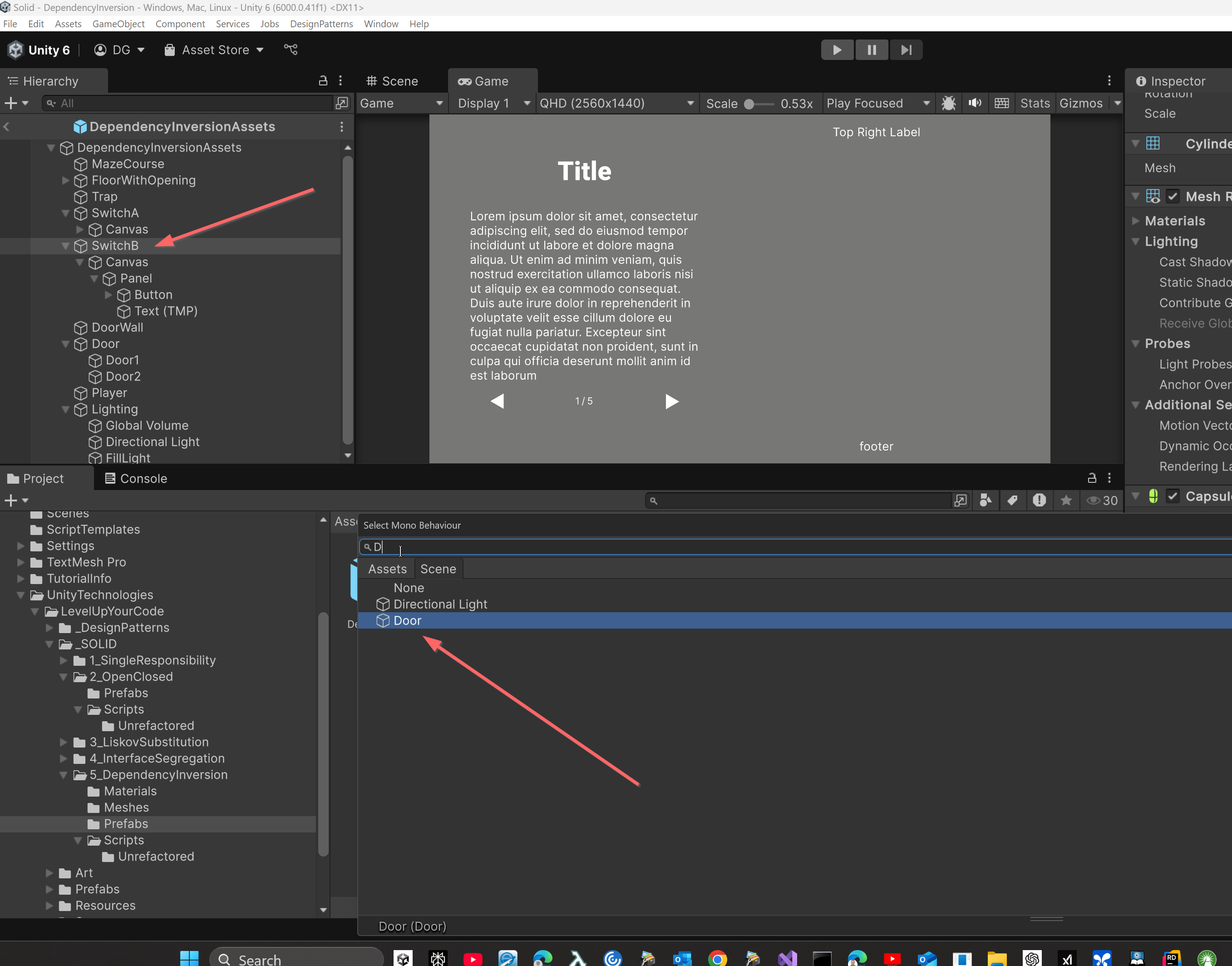Click the Pause button in the toolbar
Image resolution: width=1232 pixels, height=966 pixels.
tap(872, 50)
